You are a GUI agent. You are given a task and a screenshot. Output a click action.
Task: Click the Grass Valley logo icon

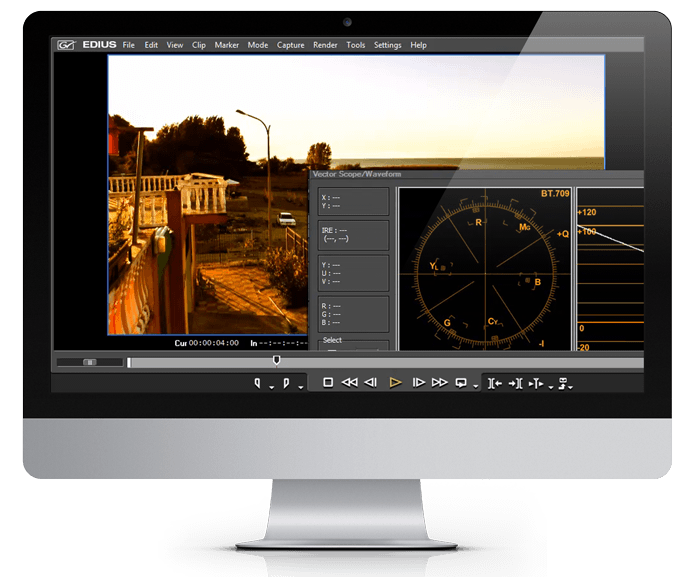pyautogui.click(x=65, y=45)
